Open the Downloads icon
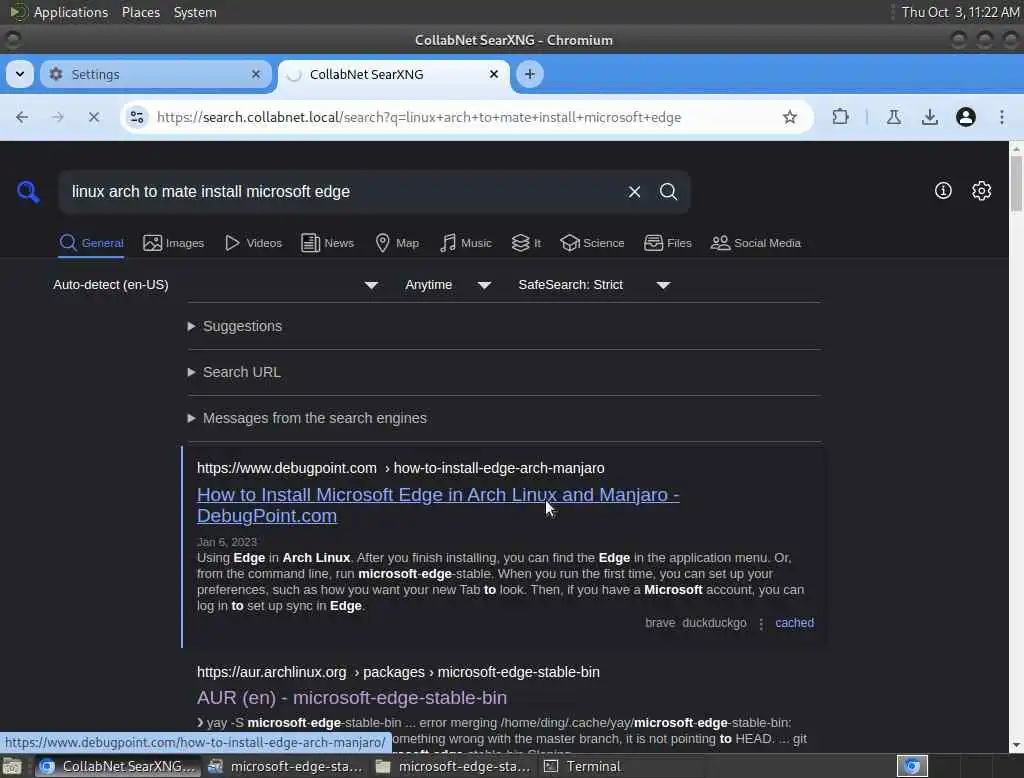Screen dimensions: 1024x778 tap(930, 117)
